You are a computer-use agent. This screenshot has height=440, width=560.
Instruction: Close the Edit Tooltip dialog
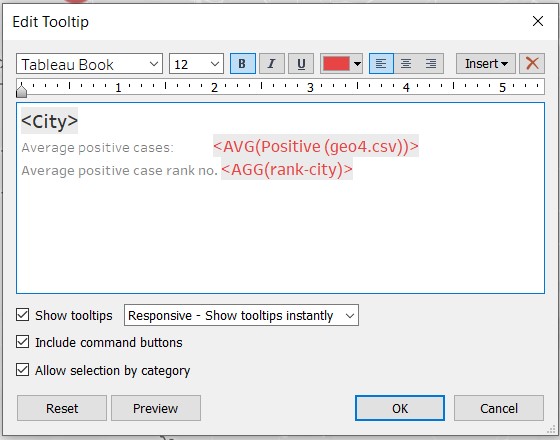(538, 21)
